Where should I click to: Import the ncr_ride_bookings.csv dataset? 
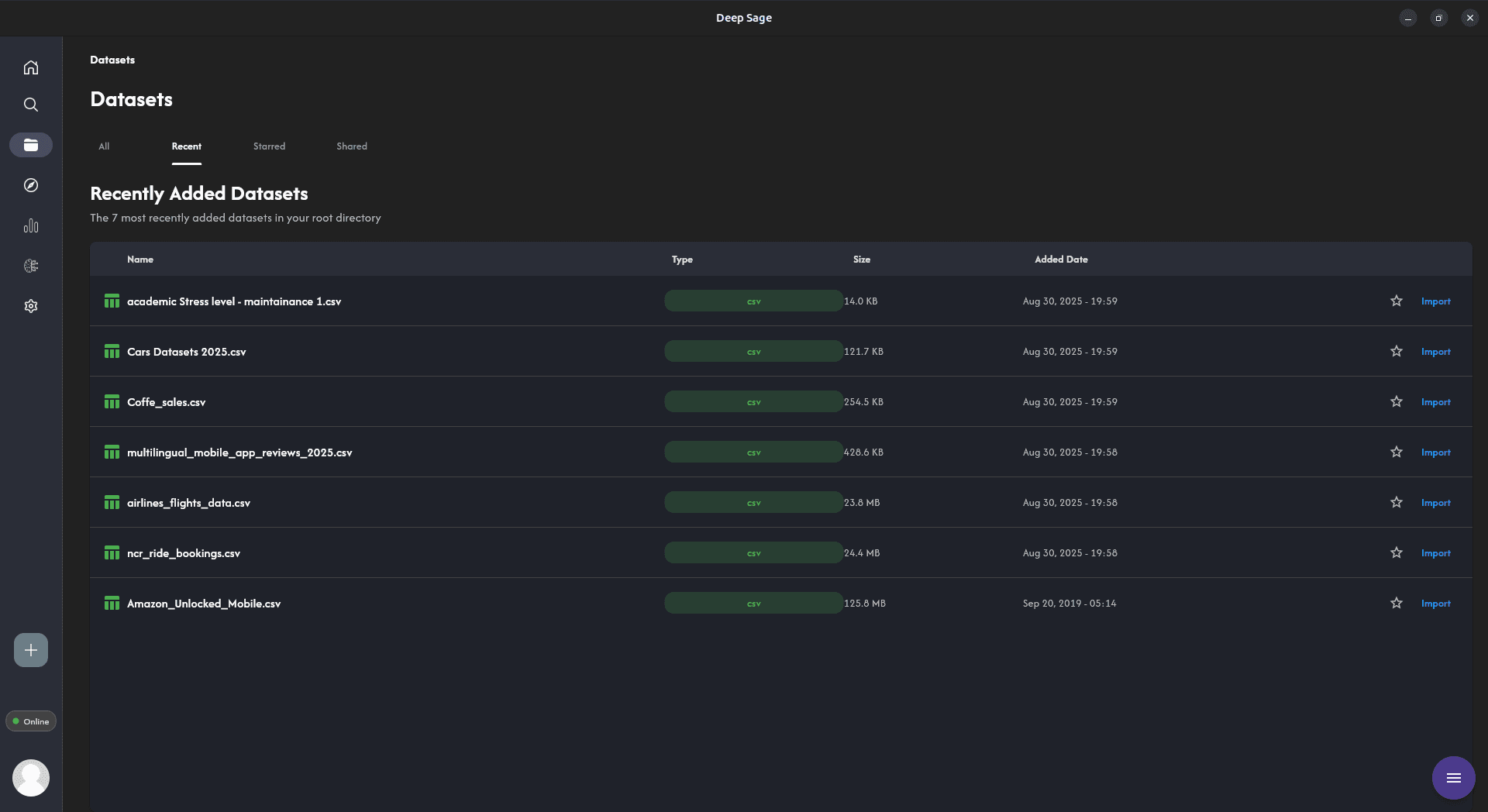pos(1435,553)
